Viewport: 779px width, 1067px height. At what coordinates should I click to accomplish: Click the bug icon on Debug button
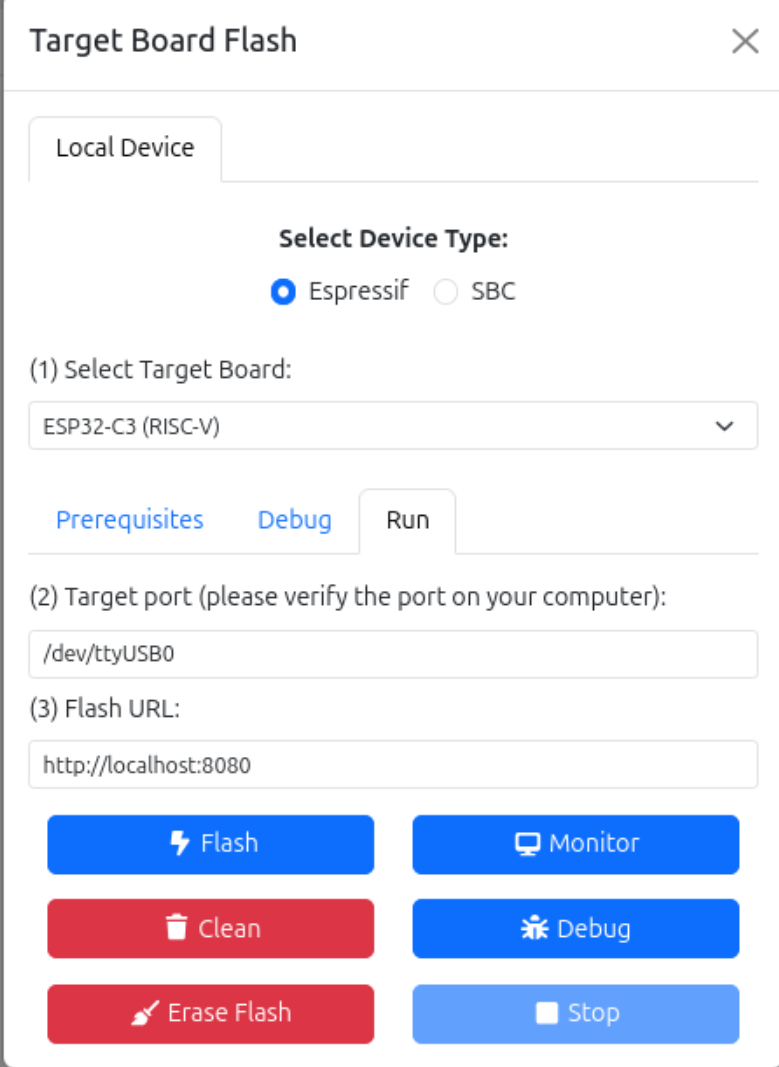pyautogui.click(x=535, y=929)
